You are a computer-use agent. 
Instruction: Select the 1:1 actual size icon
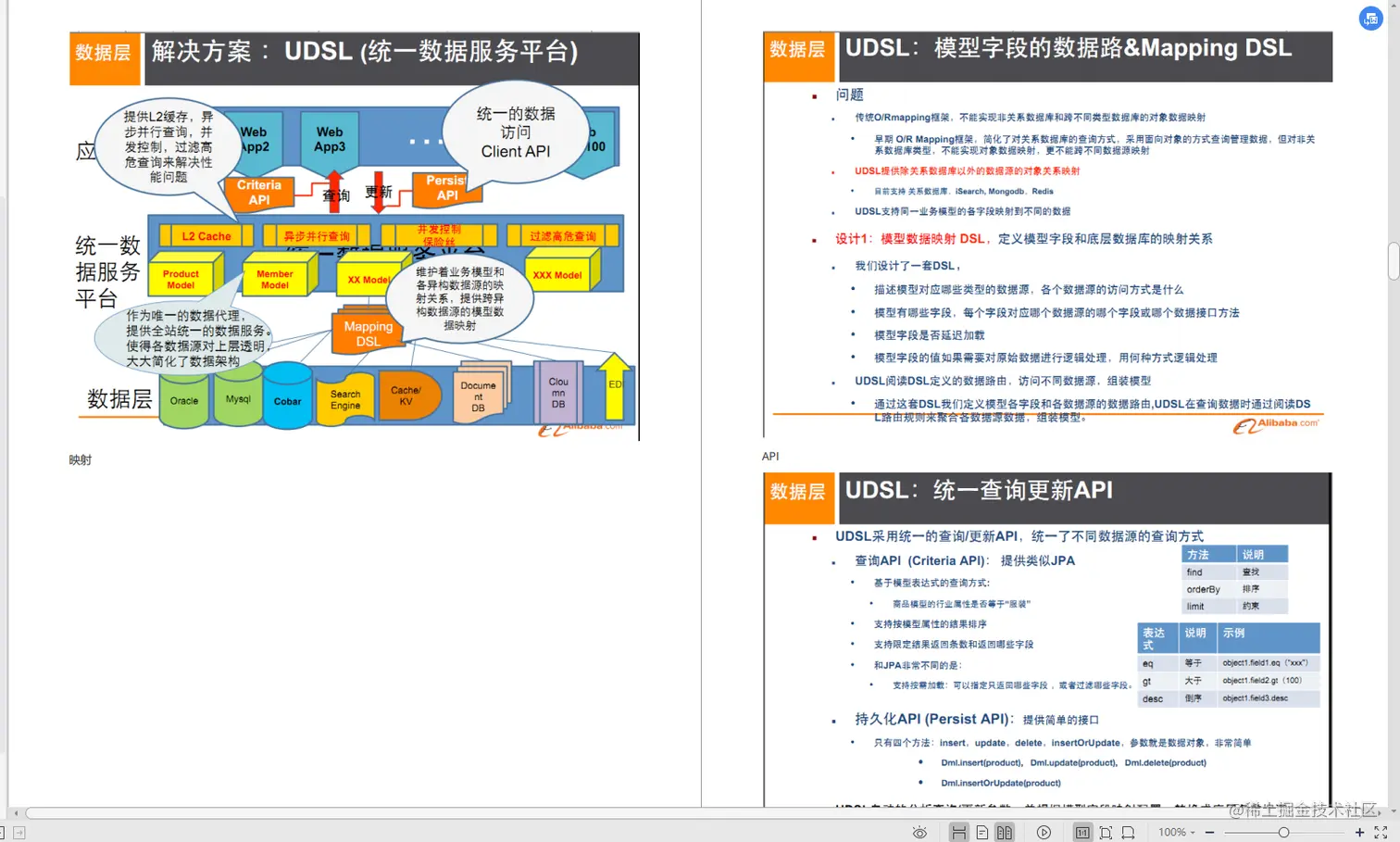pos(1081,832)
